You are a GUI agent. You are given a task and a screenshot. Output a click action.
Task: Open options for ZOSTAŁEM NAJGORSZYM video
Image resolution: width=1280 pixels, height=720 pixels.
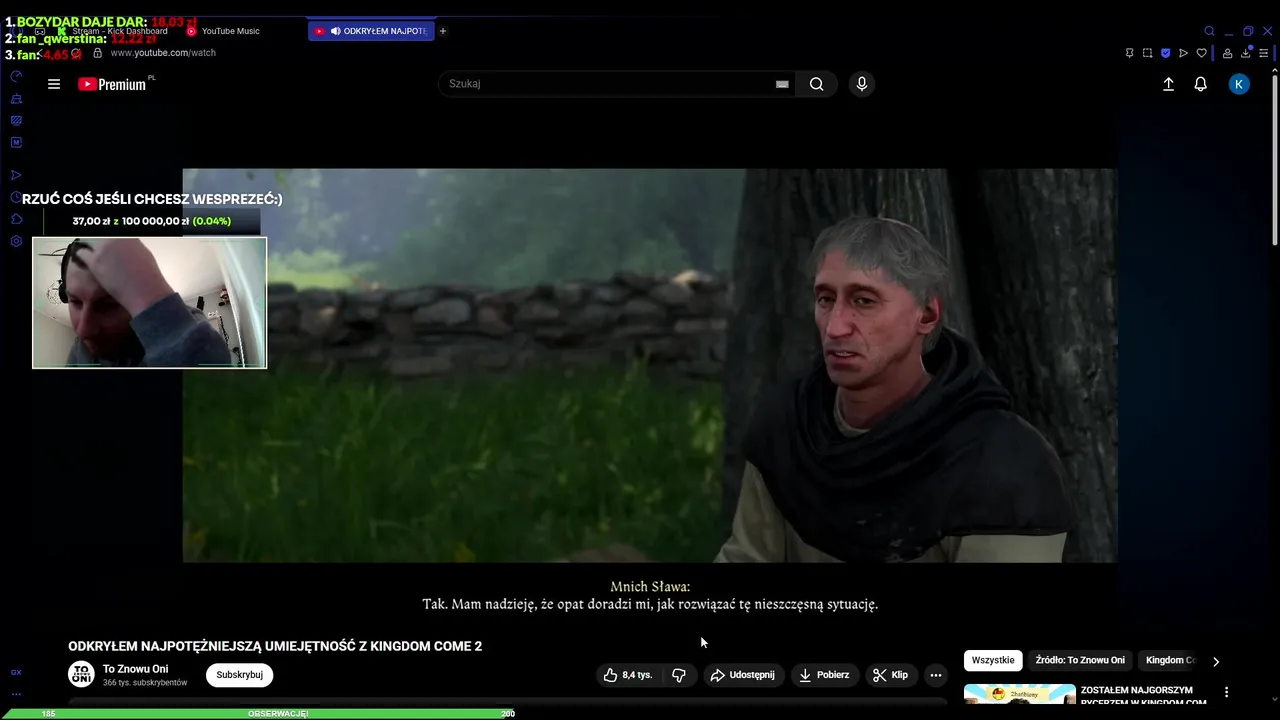pyautogui.click(x=1226, y=692)
